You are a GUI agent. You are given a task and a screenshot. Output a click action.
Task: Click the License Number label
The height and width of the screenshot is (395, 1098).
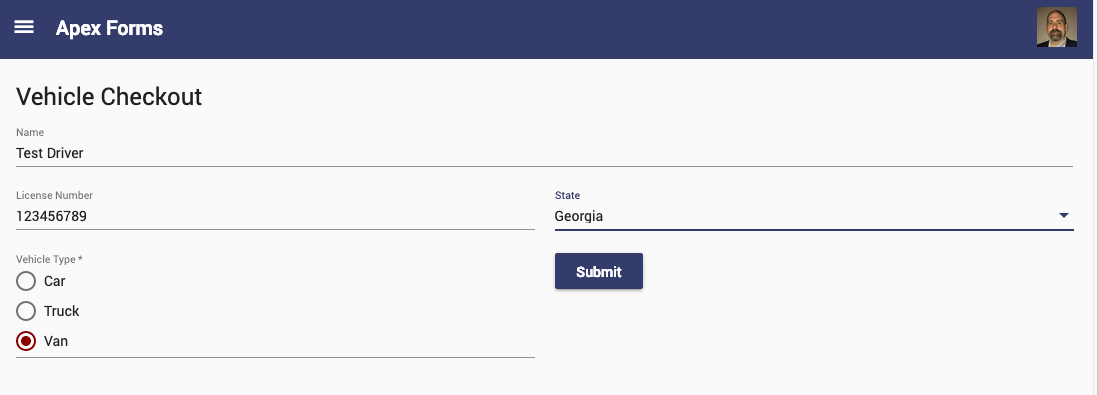pos(55,195)
